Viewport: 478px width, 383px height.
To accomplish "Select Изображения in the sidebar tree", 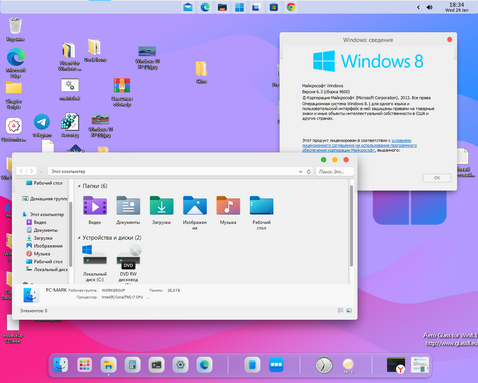I will click(45, 246).
